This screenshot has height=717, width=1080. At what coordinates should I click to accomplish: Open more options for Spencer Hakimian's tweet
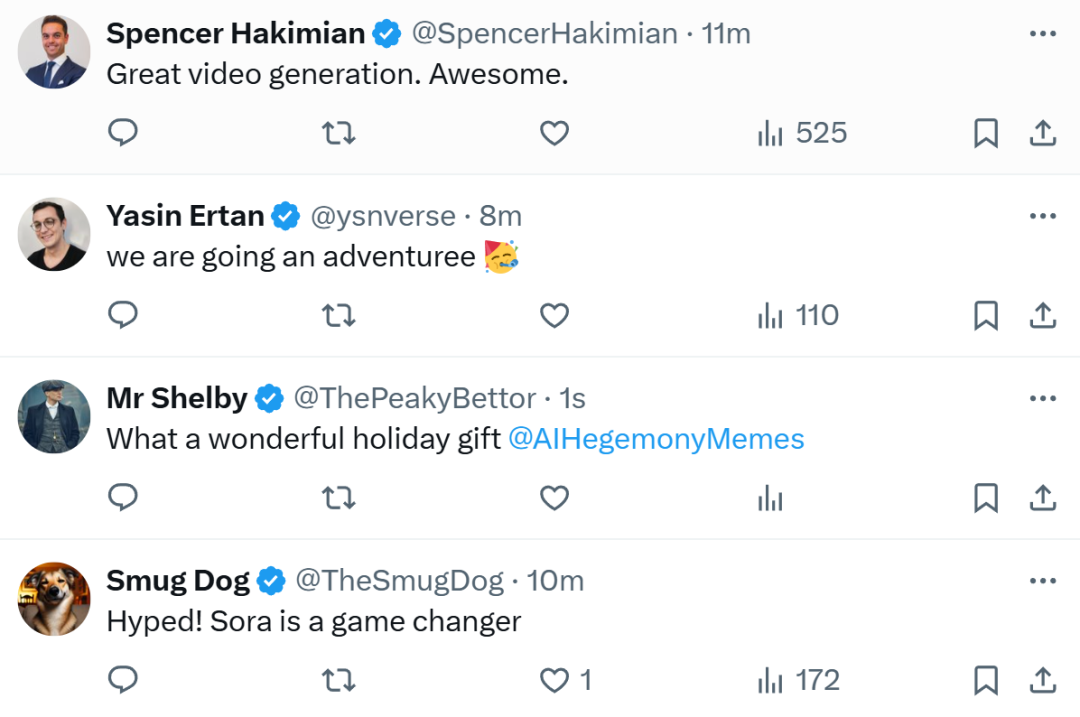1042,34
